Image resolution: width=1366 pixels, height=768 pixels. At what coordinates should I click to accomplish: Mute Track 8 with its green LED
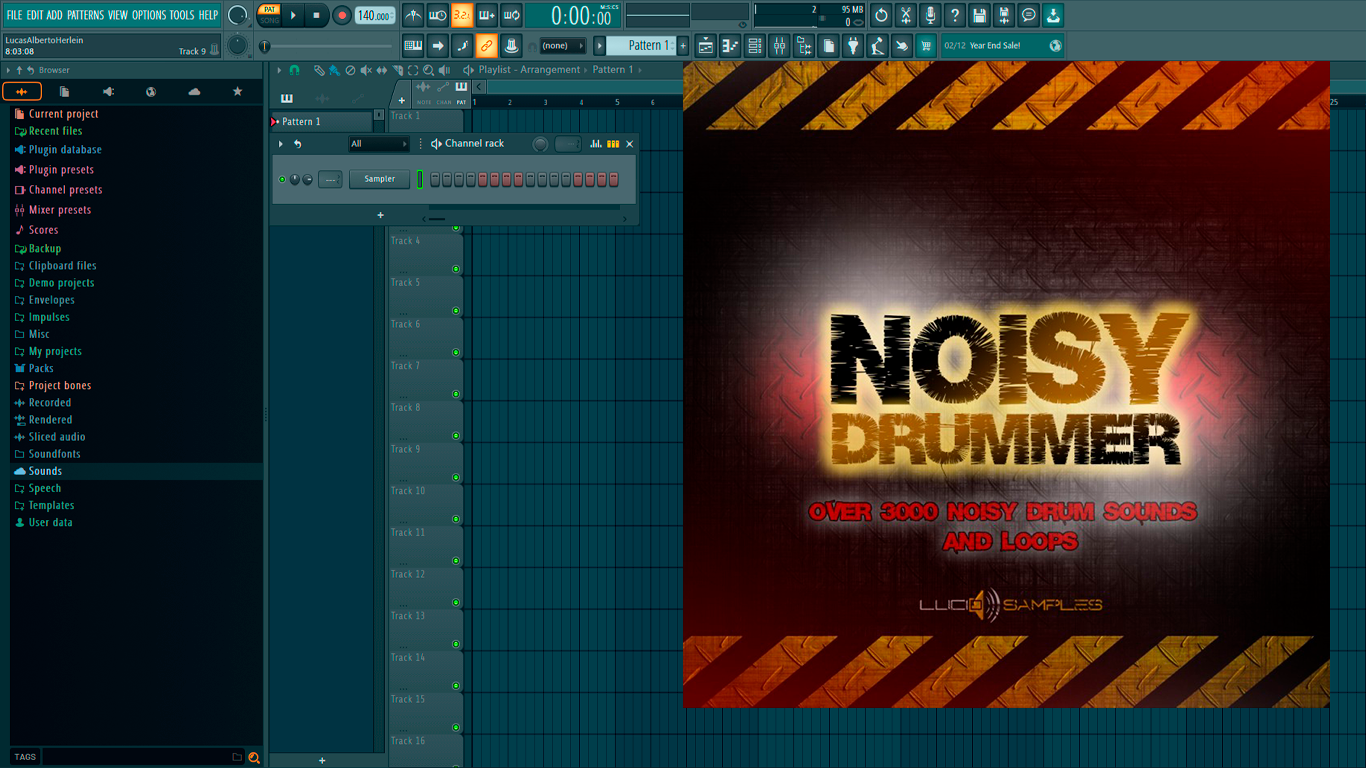(456, 435)
